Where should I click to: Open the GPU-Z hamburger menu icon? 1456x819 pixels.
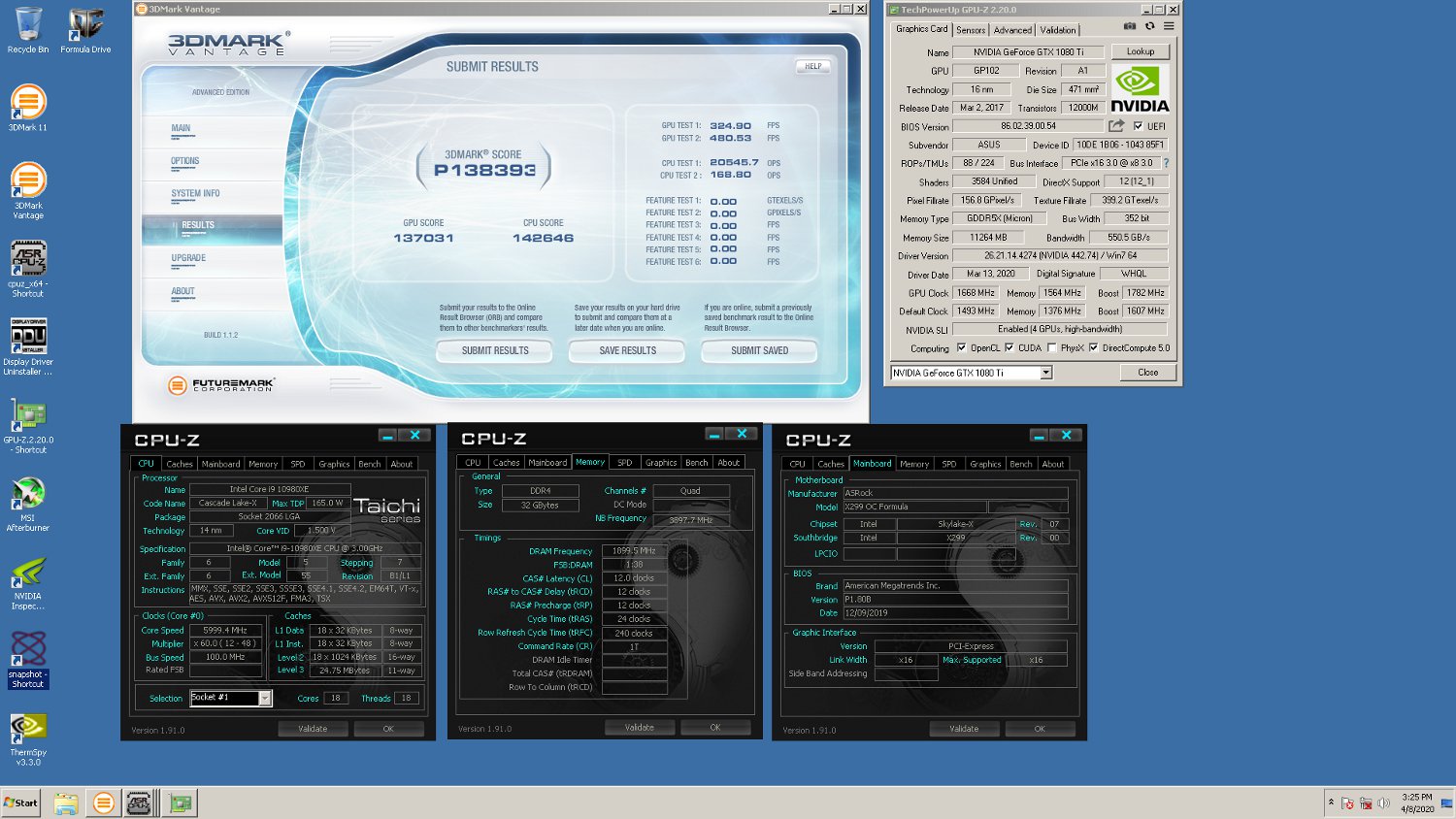(x=1169, y=26)
